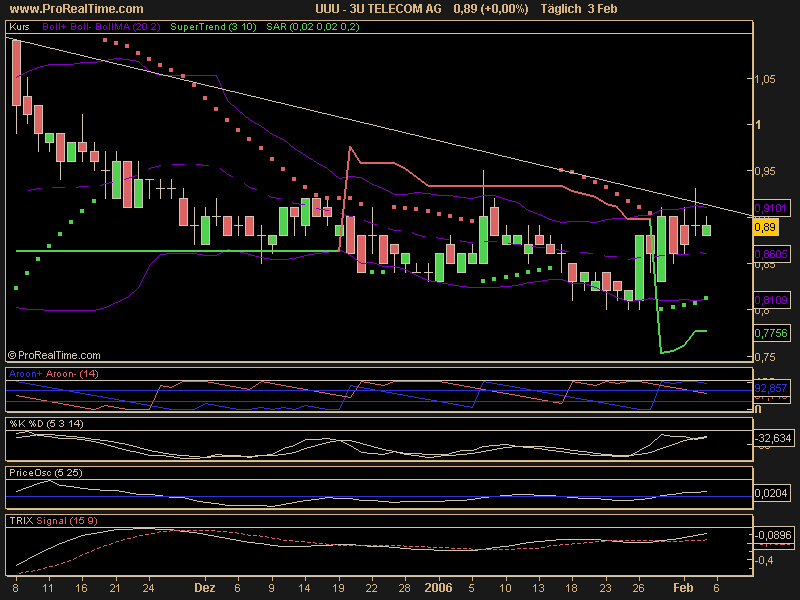Click the 3 Feb date in header
This screenshot has height=600, width=800.
(x=602, y=9)
